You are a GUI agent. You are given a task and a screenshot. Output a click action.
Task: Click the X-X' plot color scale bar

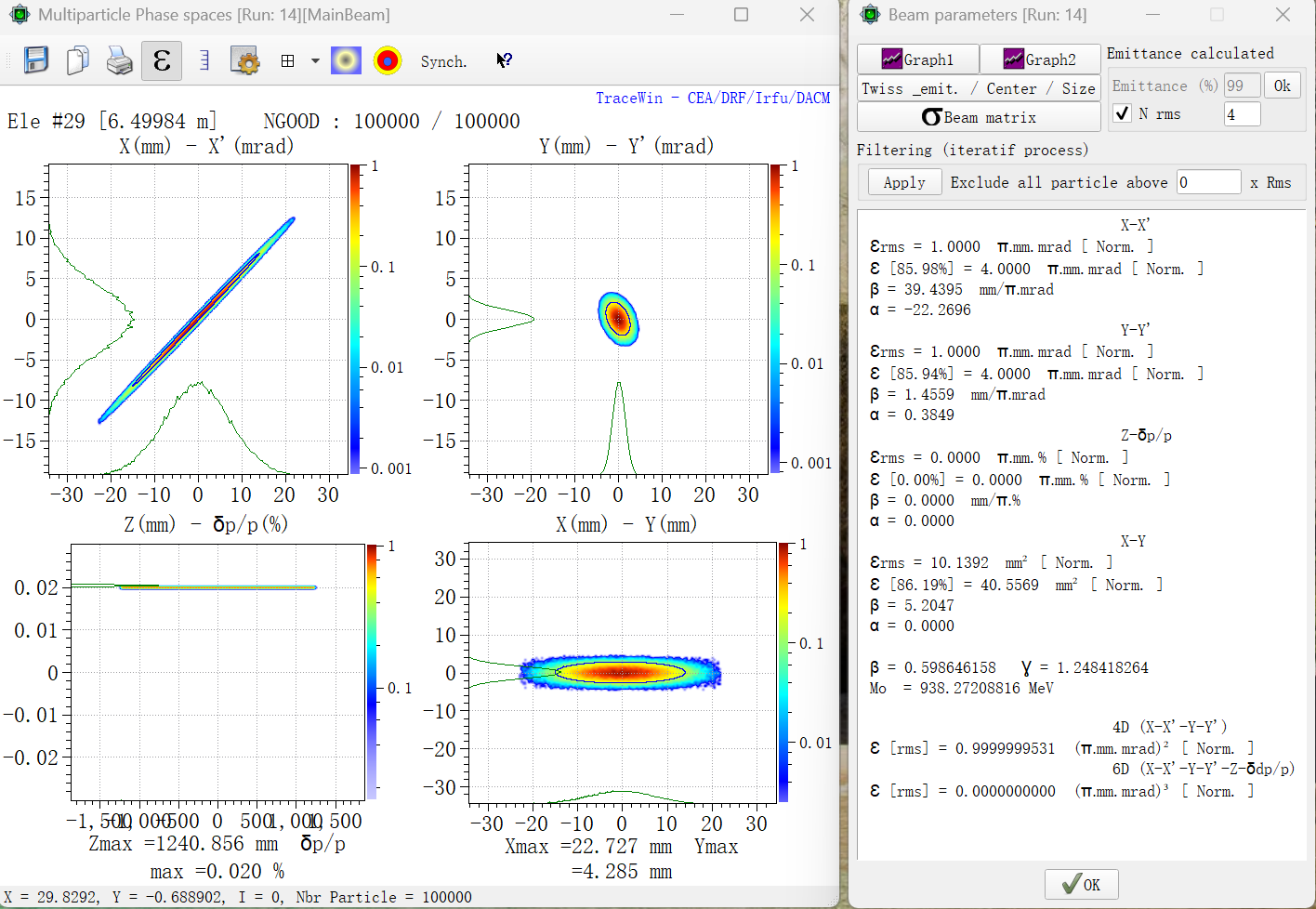click(356, 319)
